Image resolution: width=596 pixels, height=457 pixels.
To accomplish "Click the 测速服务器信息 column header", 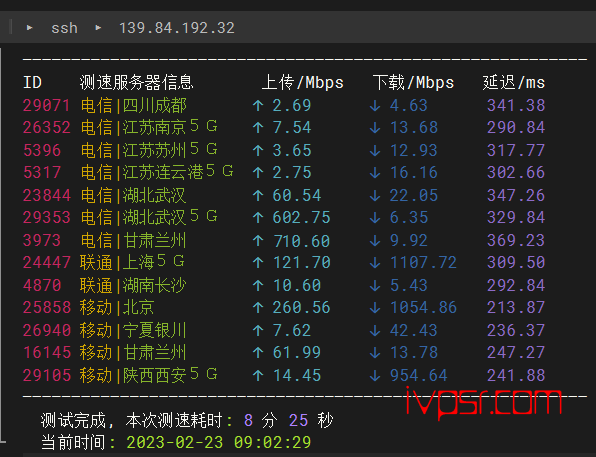I will click(137, 83).
